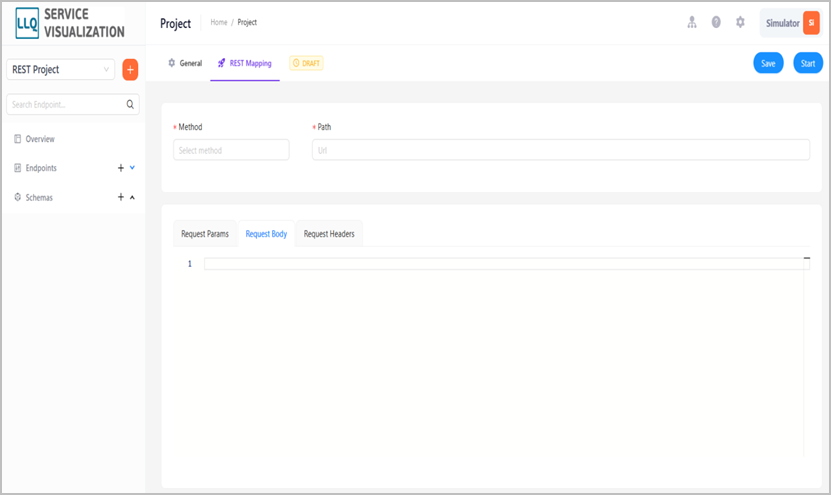This screenshot has width=831, height=495.
Task: Collapse the Schemas section chevron
Action: tap(132, 197)
